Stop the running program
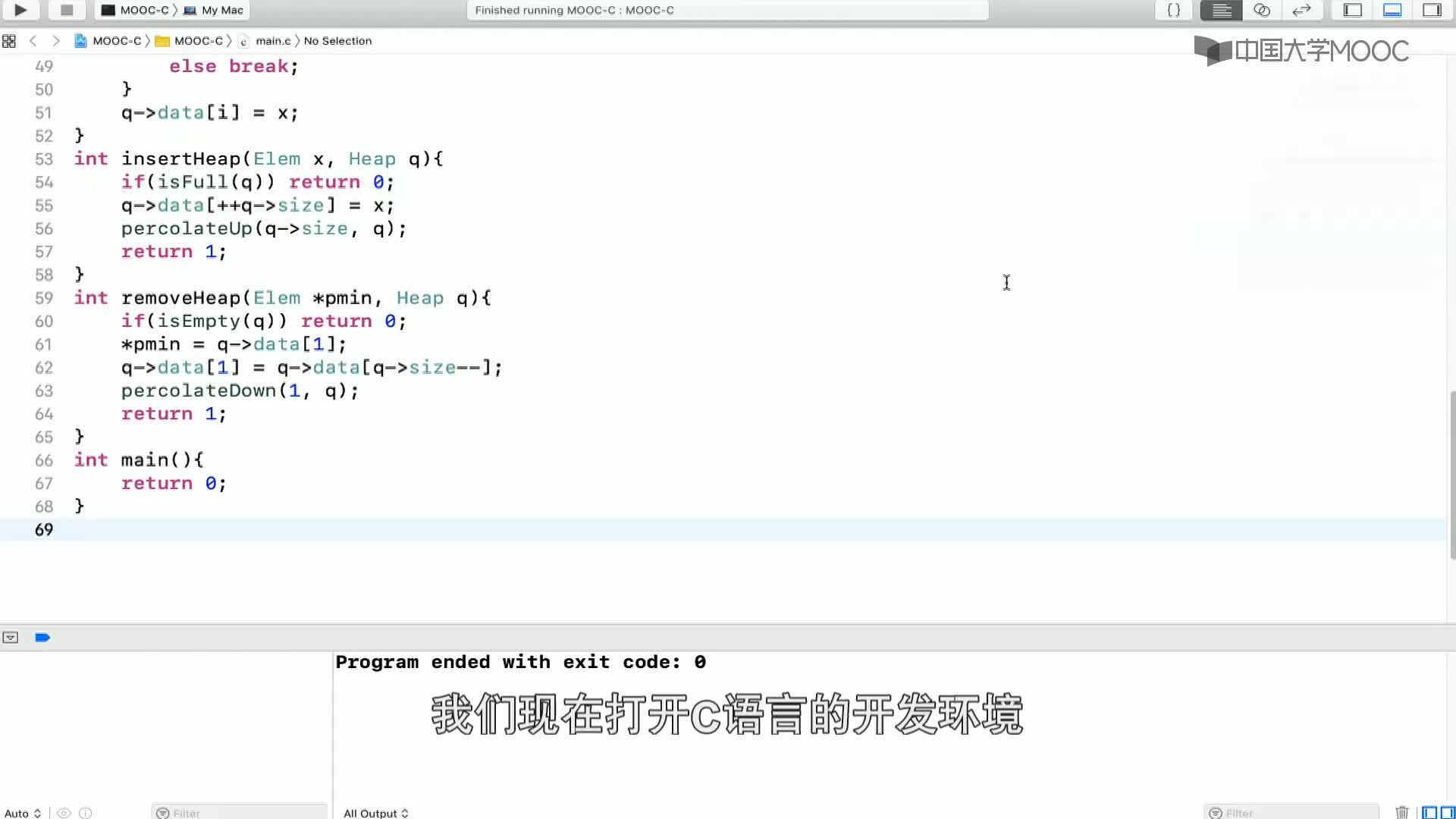Viewport: 1456px width, 819px height. pyautogui.click(x=67, y=10)
